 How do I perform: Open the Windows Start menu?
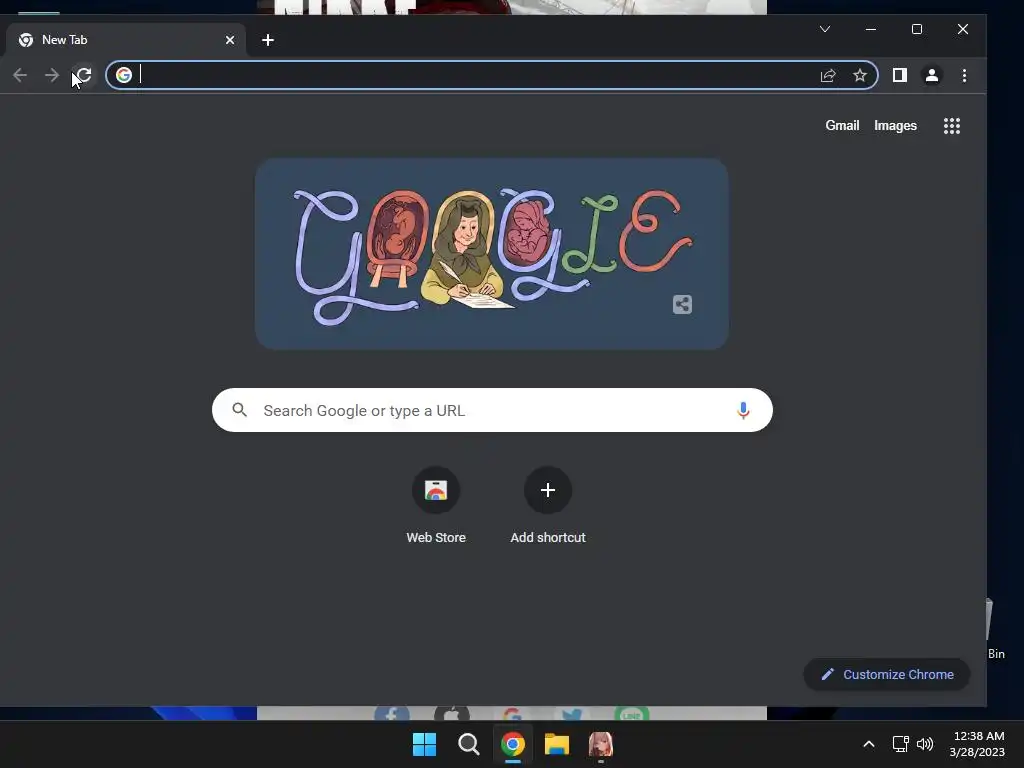(x=424, y=744)
